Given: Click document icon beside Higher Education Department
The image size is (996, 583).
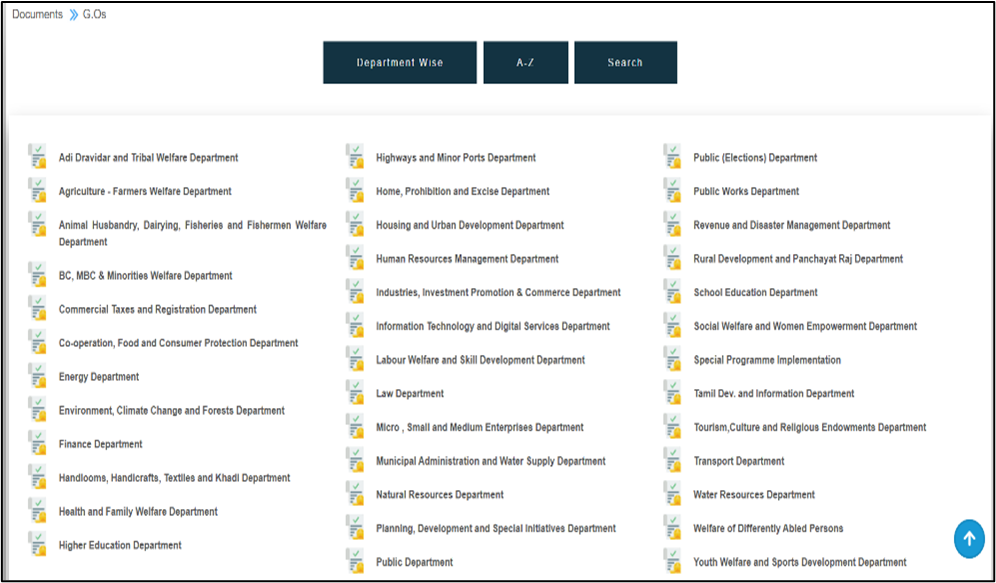Looking at the screenshot, I should (x=37, y=544).
